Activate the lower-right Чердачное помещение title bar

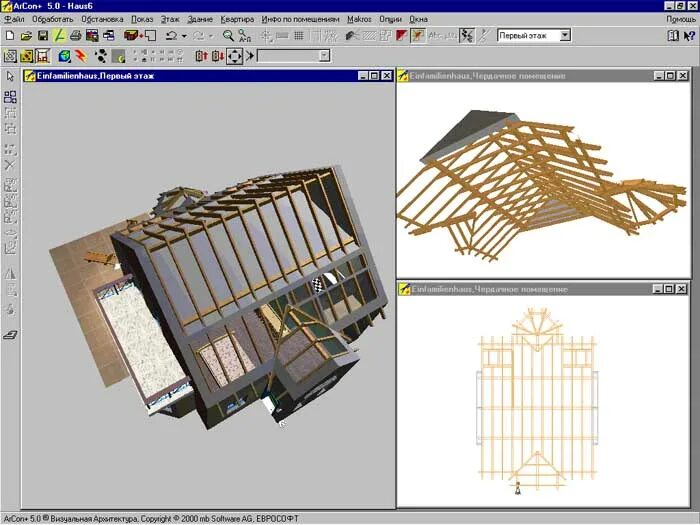pyautogui.click(x=543, y=289)
